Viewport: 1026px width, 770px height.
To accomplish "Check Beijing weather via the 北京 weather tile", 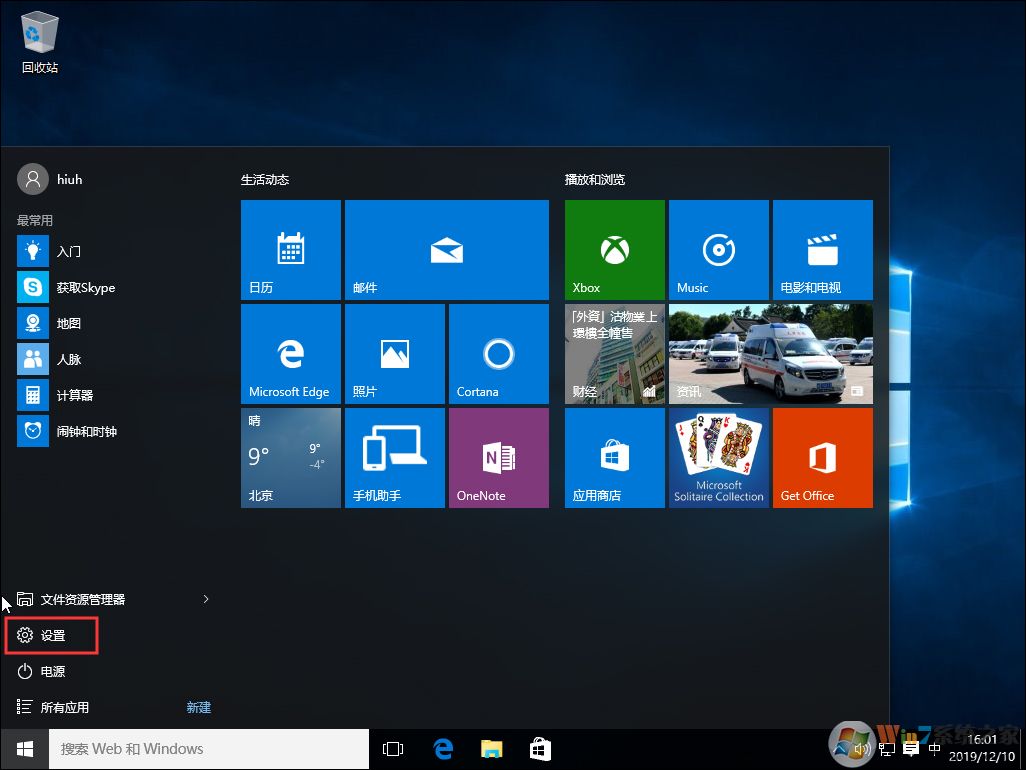I will pyautogui.click(x=290, y=457).
